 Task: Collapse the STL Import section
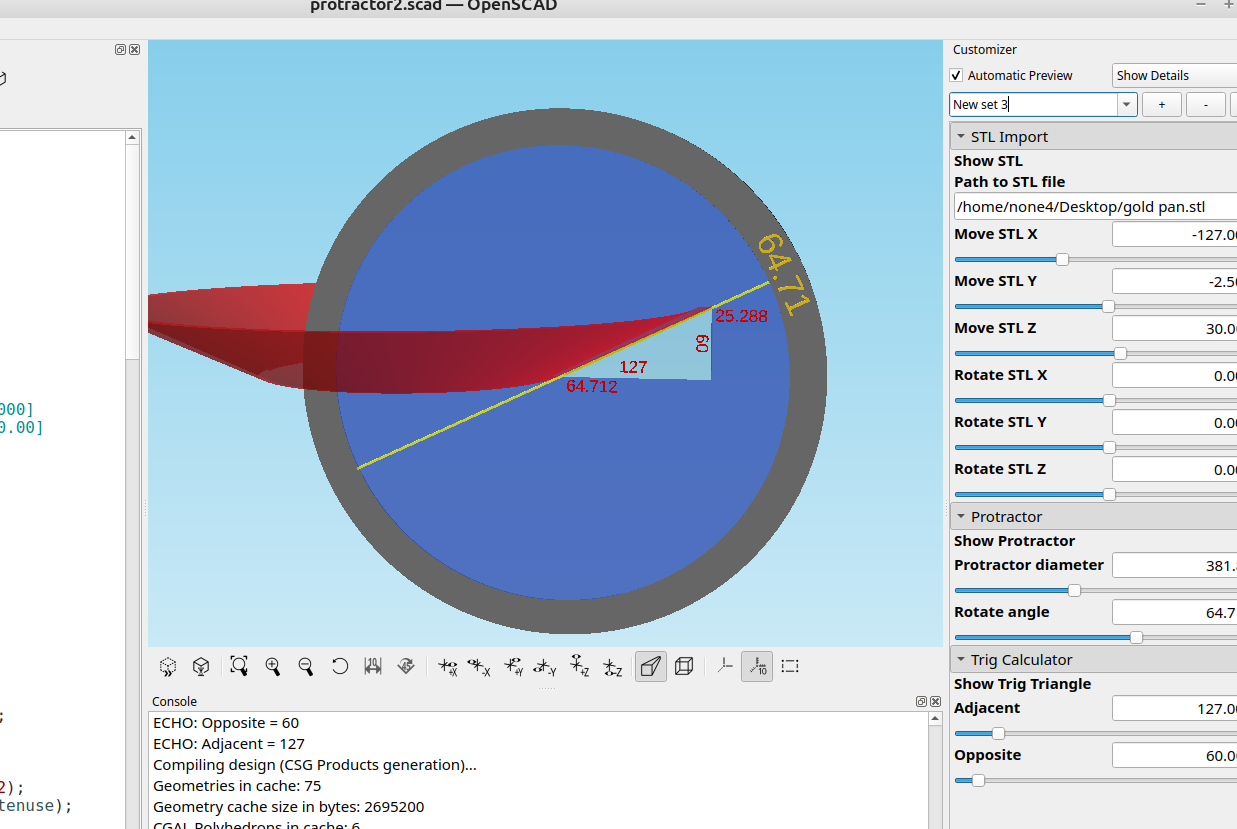pyautogui.click(x=961, y=137)
